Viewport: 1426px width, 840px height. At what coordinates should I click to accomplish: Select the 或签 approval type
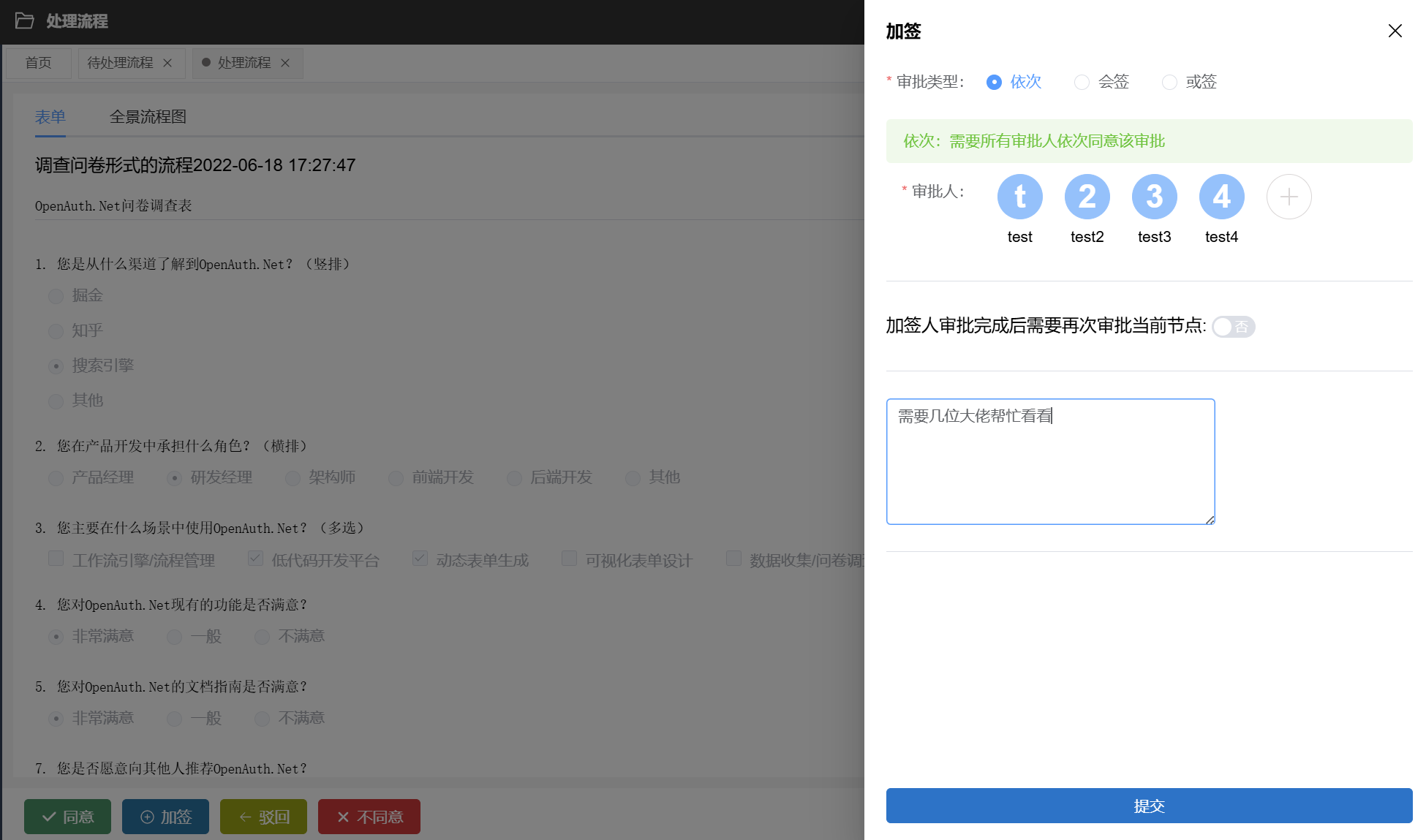1189,82
